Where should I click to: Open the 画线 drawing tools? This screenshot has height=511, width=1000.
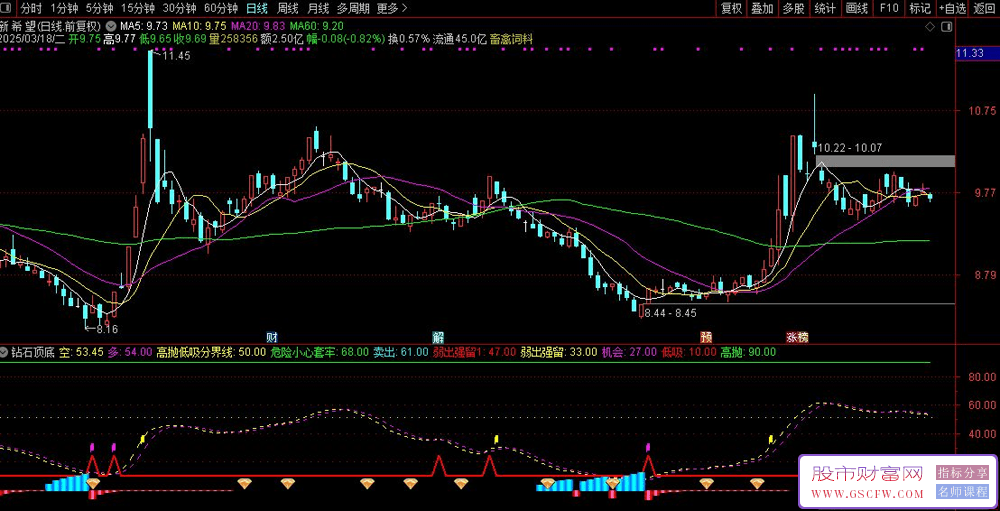pos(857,8)
